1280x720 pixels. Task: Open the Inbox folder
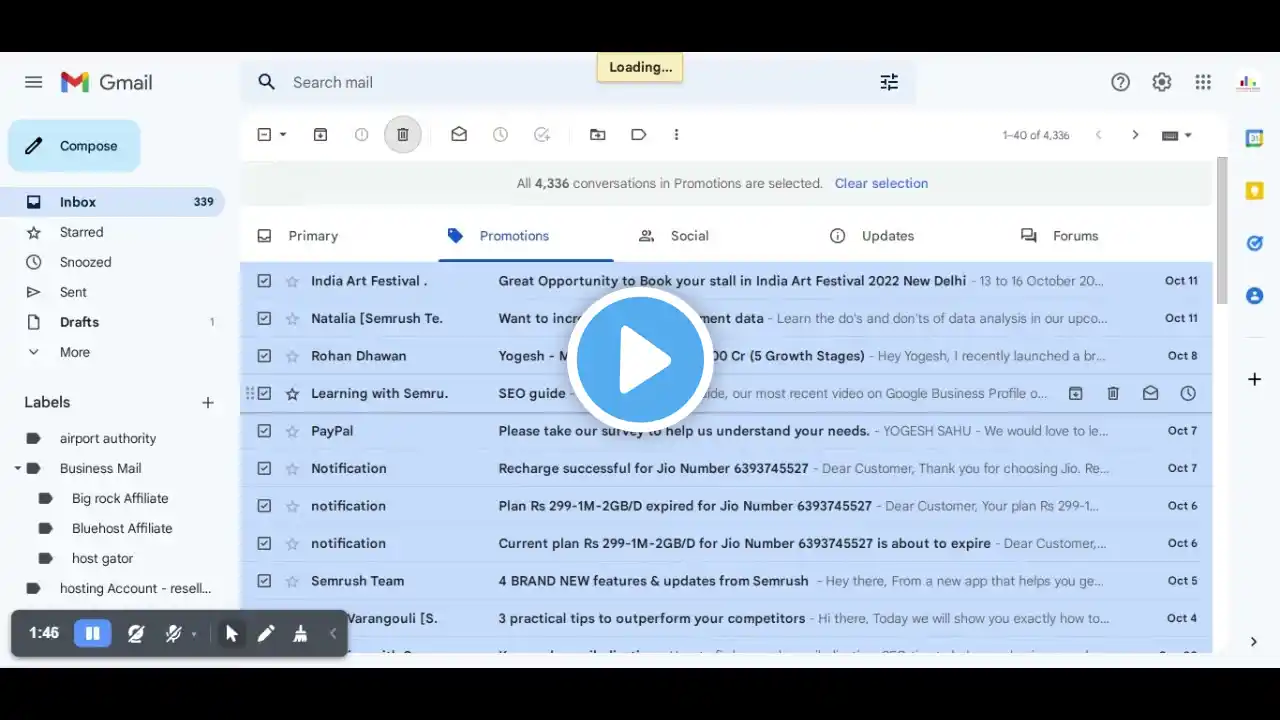tap(112, 202)
